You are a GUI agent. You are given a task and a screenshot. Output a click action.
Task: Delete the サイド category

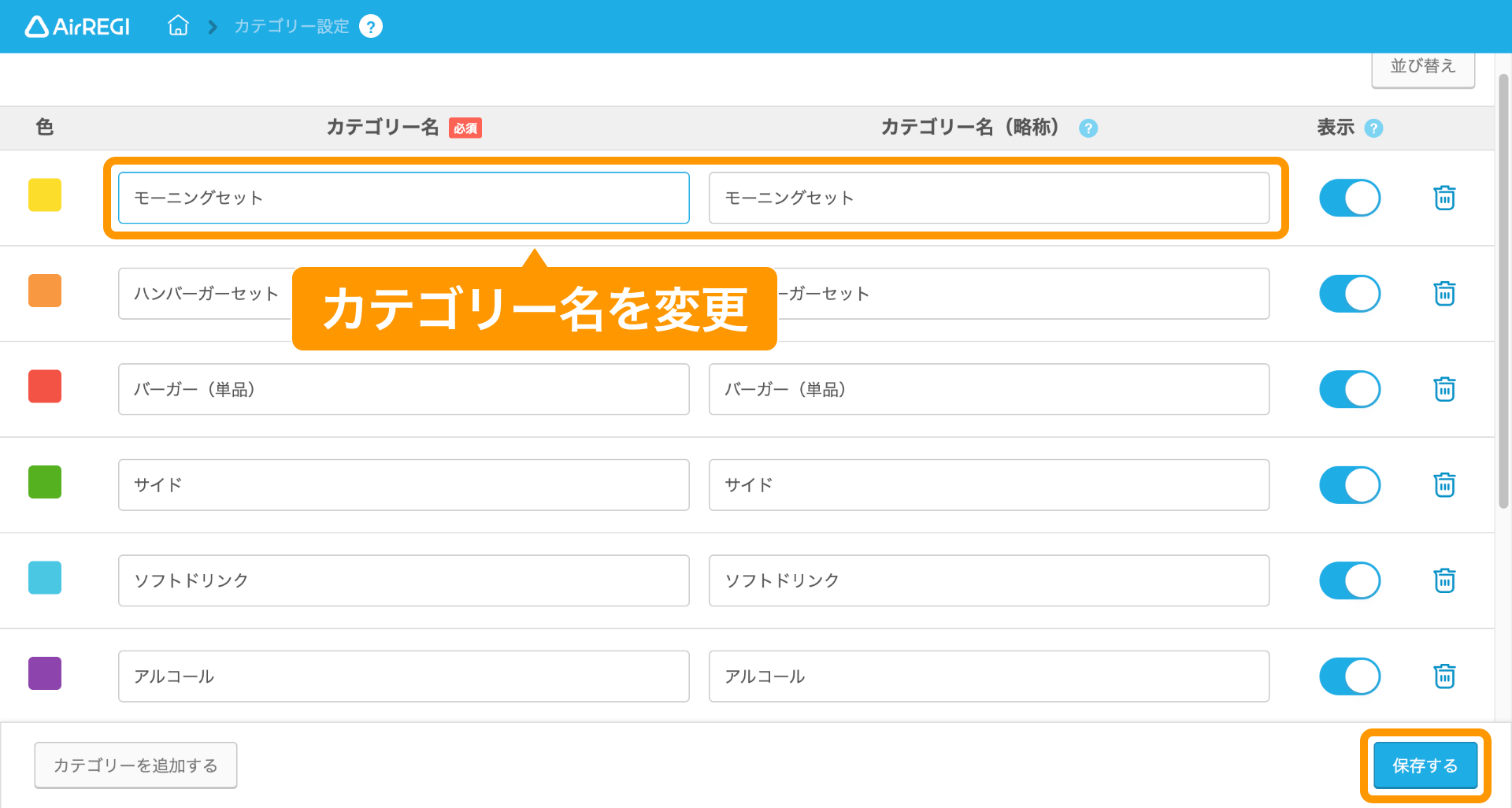click(1444, 485)
